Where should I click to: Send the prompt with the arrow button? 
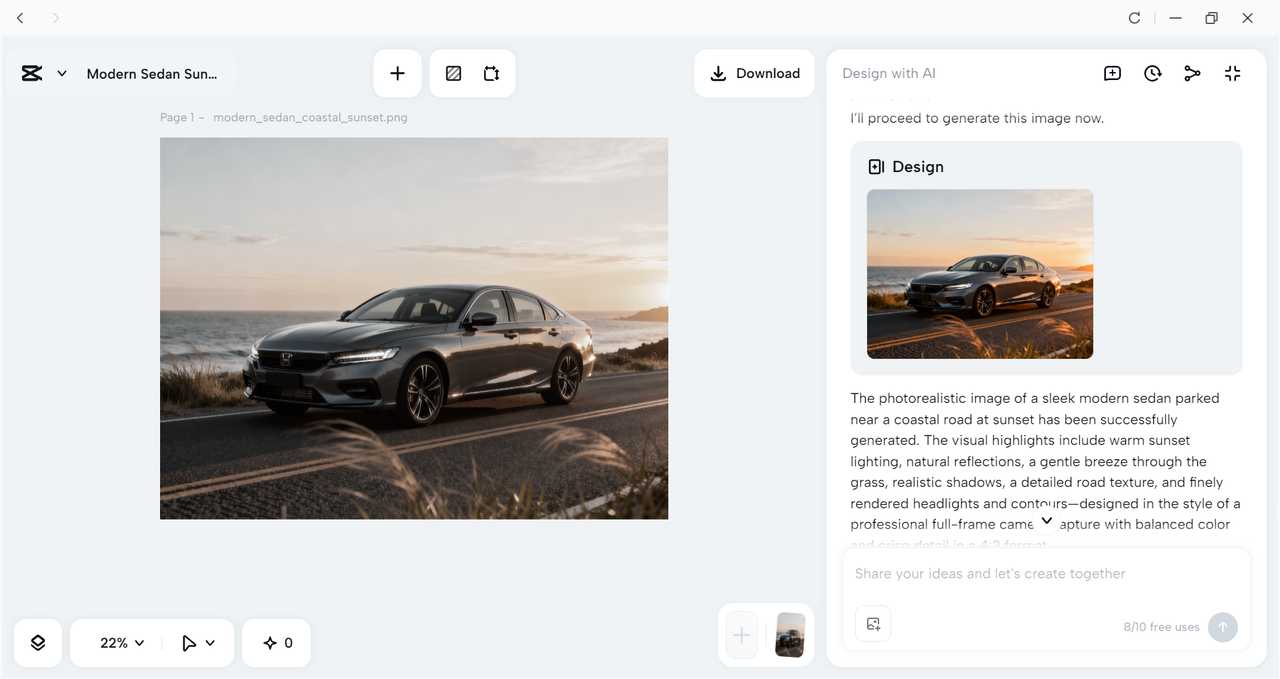1222,627
